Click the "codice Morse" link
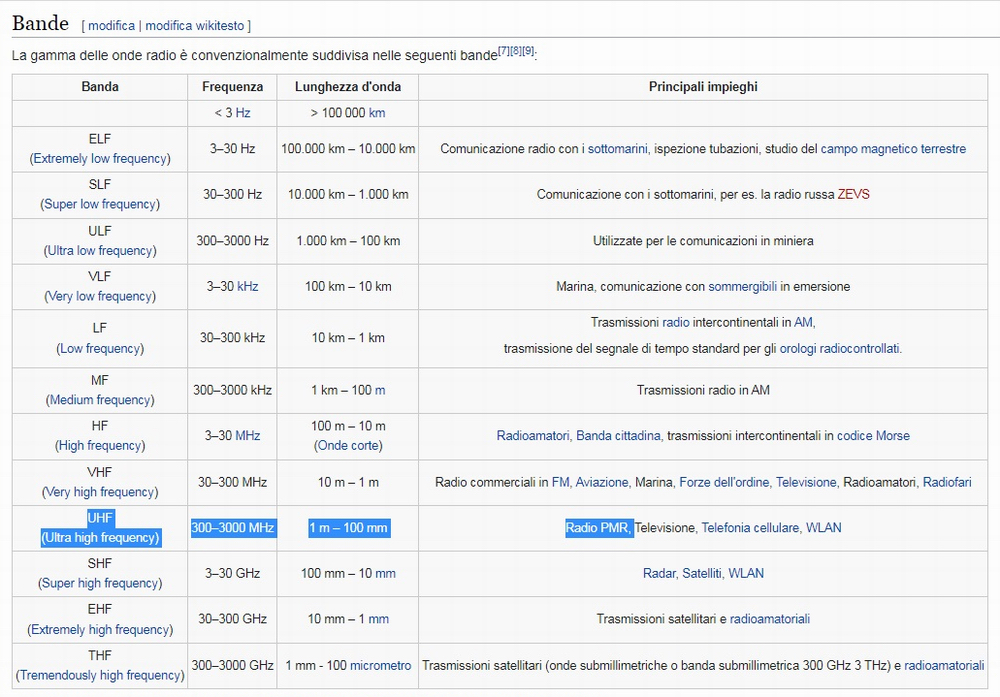 (873, 436)
